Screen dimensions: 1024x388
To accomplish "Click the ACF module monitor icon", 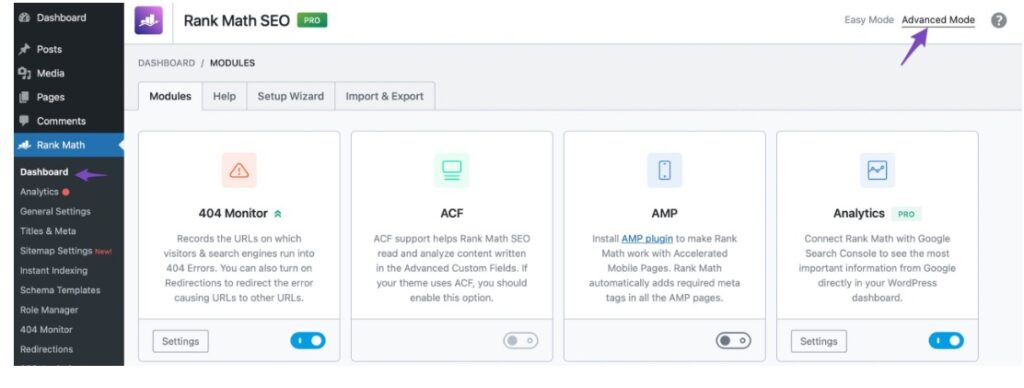I will tap(452, 170).
